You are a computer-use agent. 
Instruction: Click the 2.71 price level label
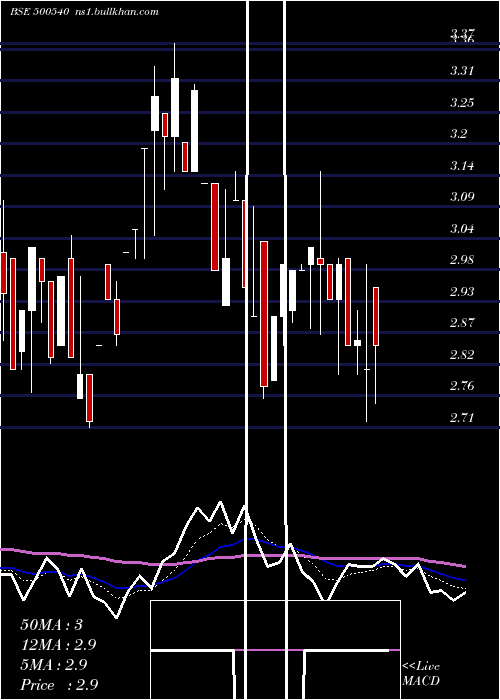click(462, 417)
